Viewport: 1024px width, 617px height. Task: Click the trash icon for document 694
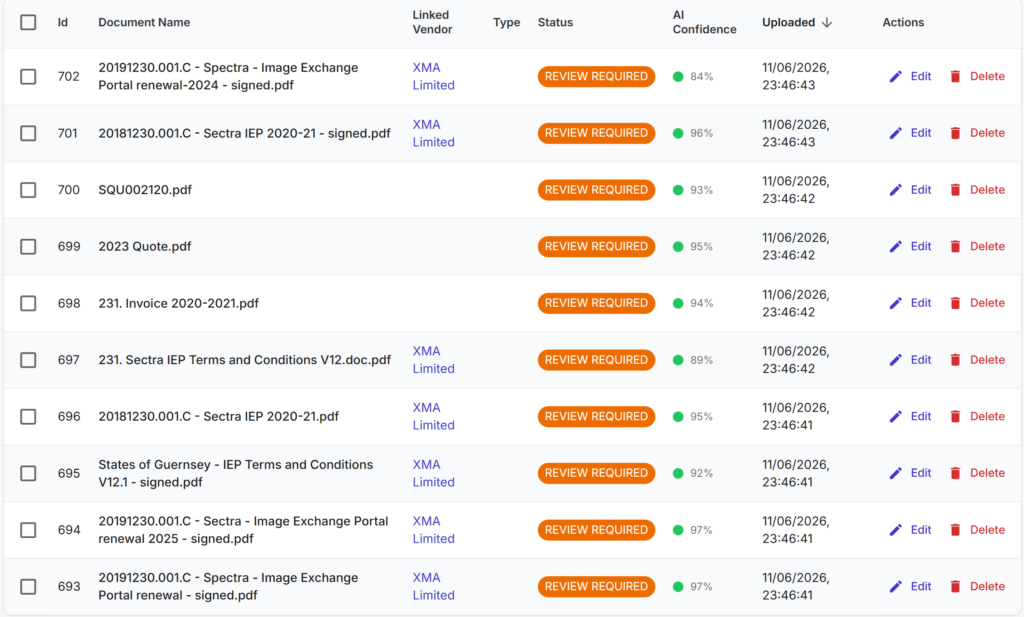click(955, 530)
